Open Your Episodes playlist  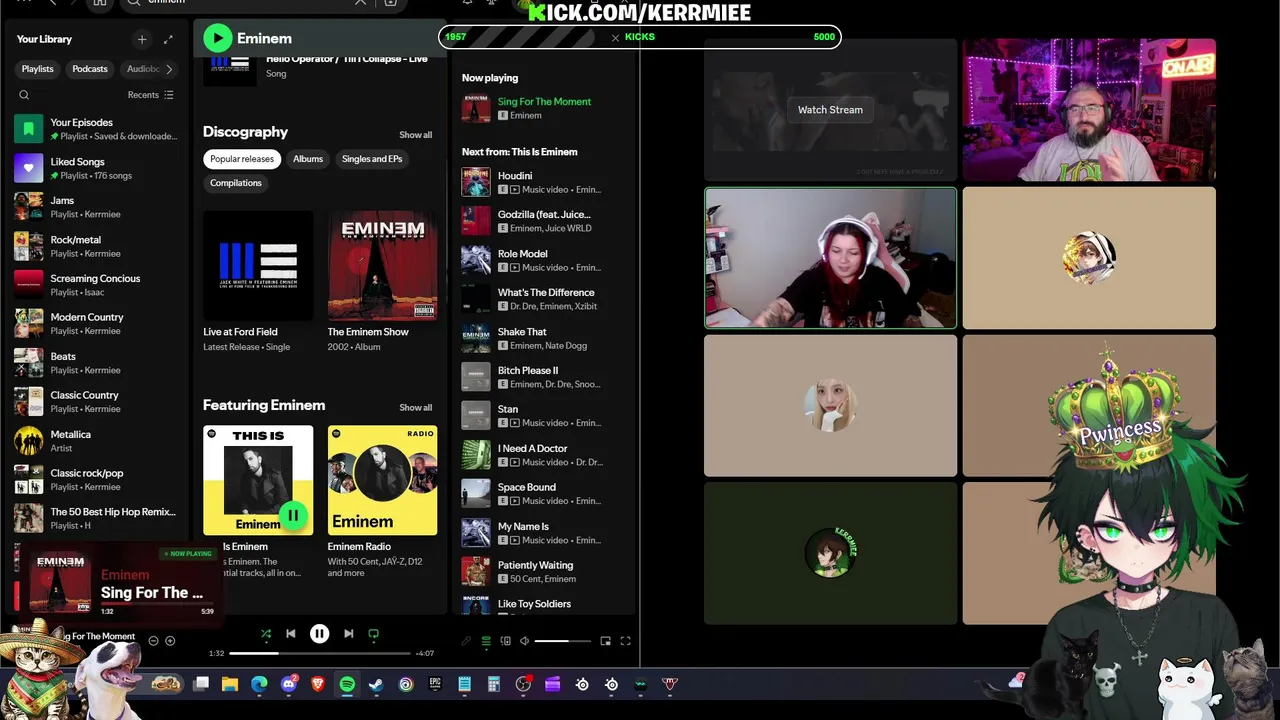pos(96,129)
